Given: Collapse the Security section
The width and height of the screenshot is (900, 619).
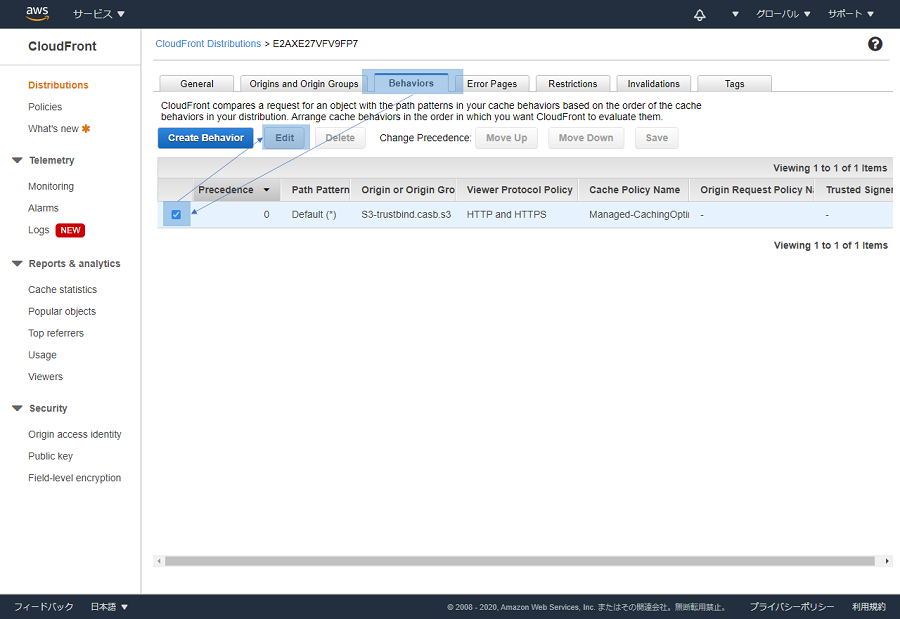Looking at the screenshot, I should click(17, 408).
